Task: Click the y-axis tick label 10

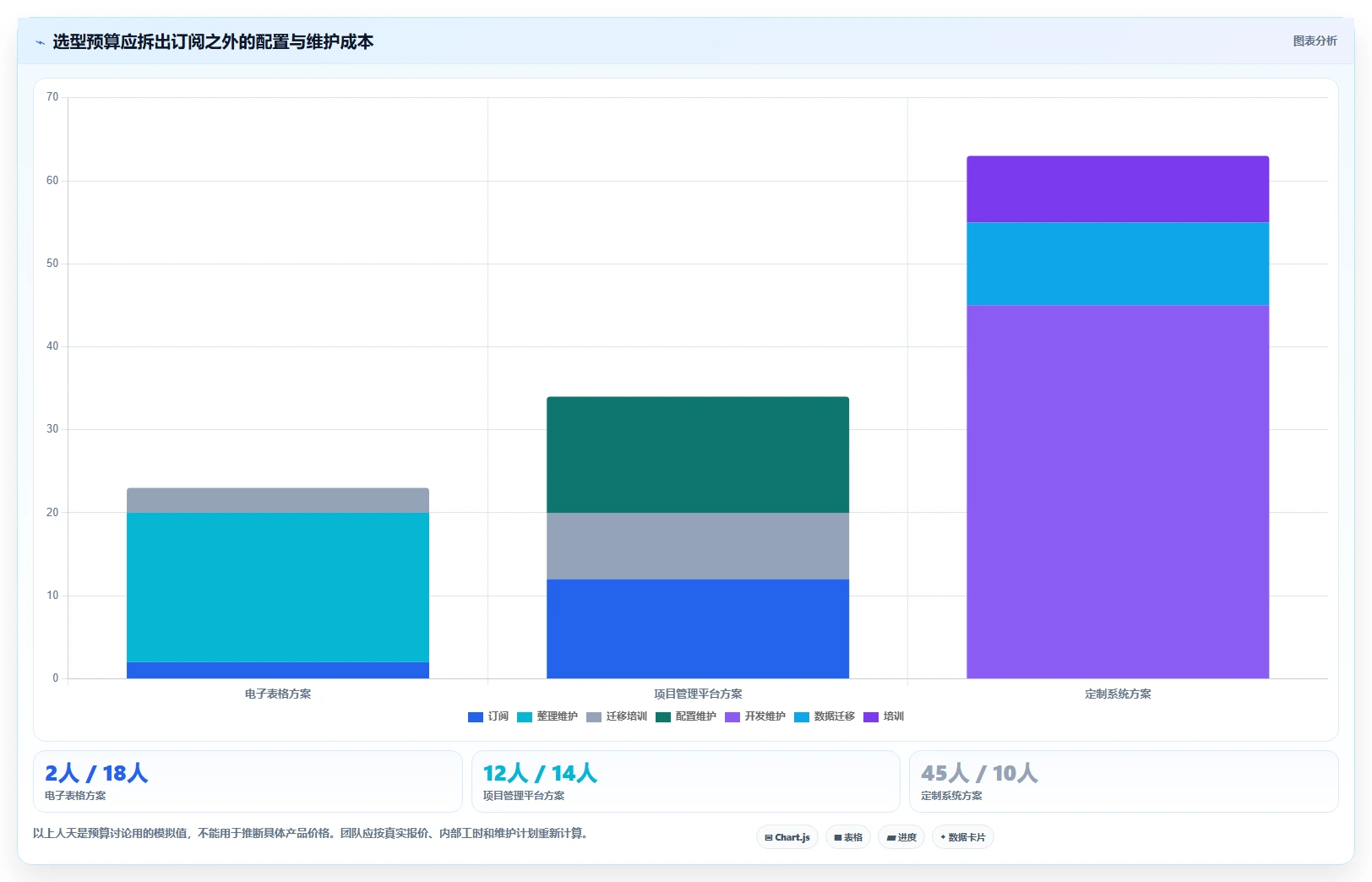Action: click(x=52, y=596)
